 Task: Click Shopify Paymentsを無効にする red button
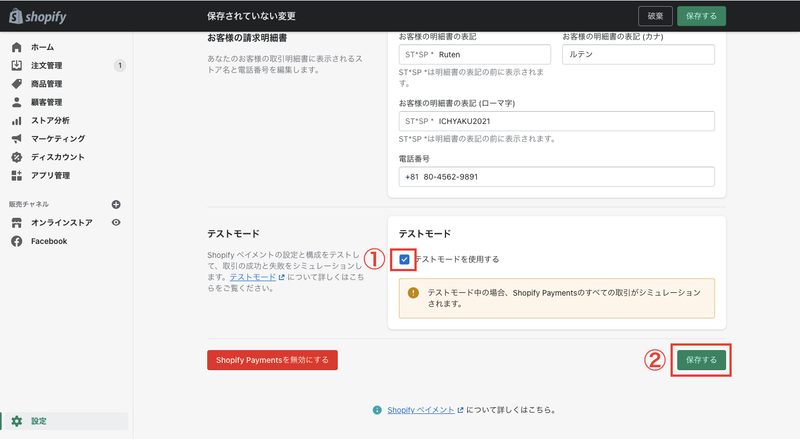point(272,360)
